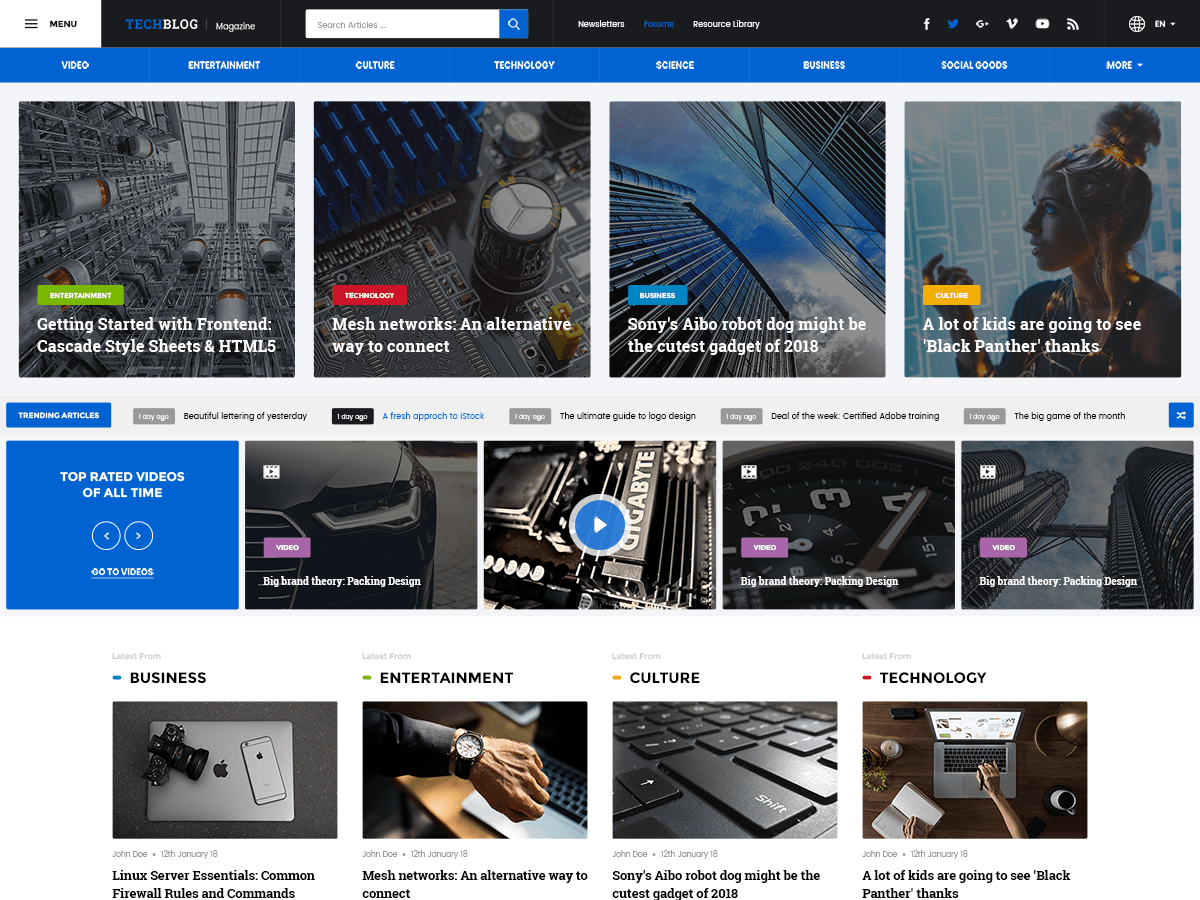Click the blue search magnifier button

[513, 24]
